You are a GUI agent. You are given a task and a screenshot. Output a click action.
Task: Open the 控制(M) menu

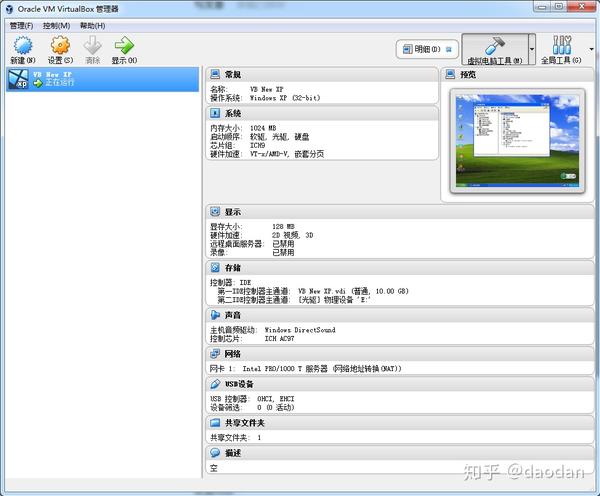click(x=56, y=26)
